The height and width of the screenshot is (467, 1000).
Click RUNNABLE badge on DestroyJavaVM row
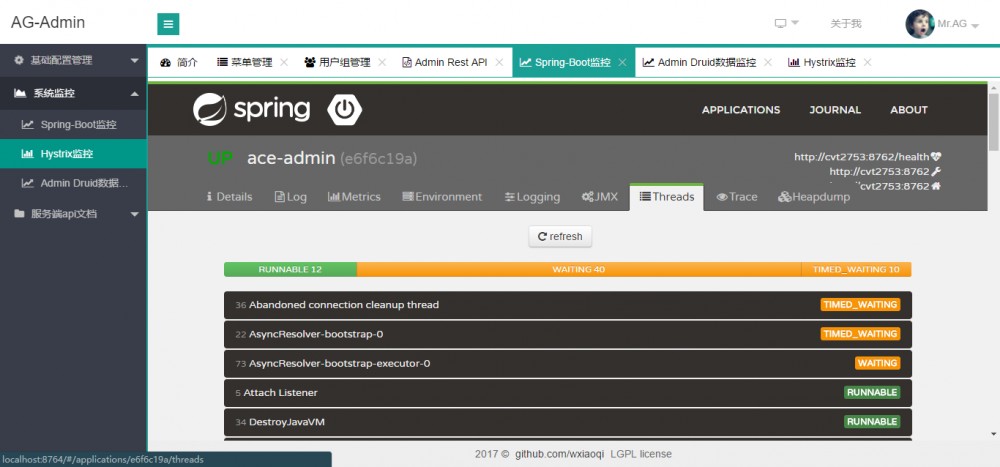click(x=872, y=422)
